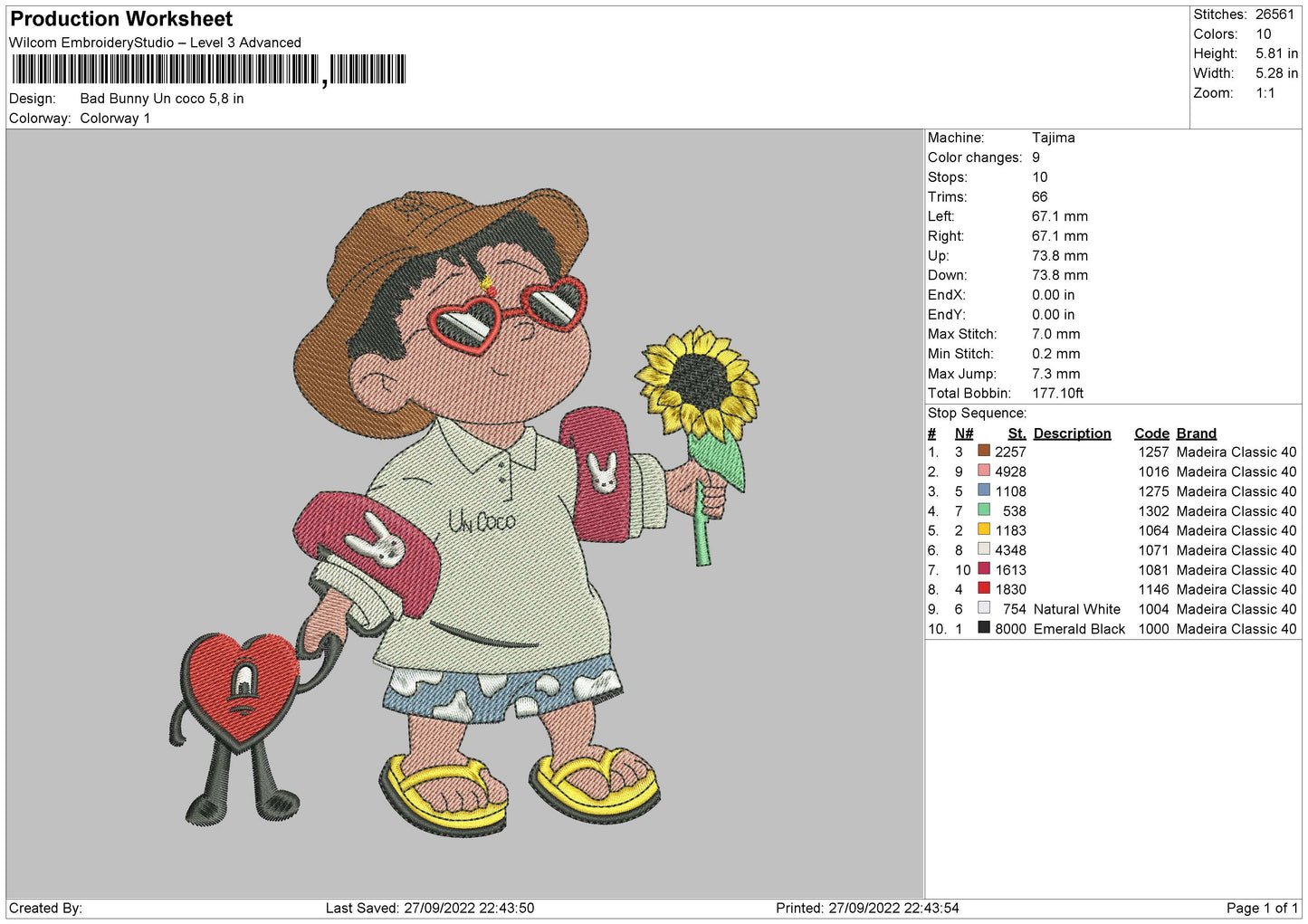
Task: Click the Machine value 'Tajima'
Action: tap(1054, 138)
